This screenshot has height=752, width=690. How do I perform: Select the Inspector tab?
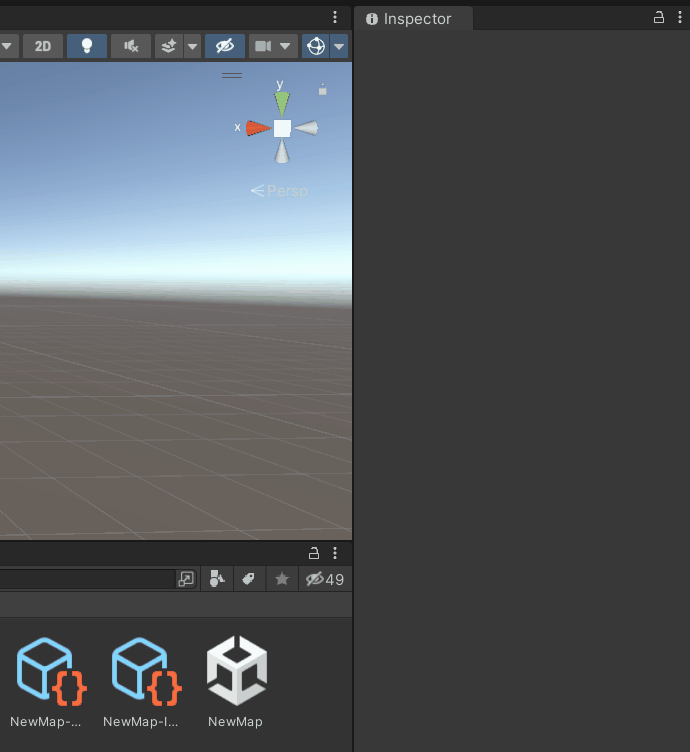[x=413, y=19]
